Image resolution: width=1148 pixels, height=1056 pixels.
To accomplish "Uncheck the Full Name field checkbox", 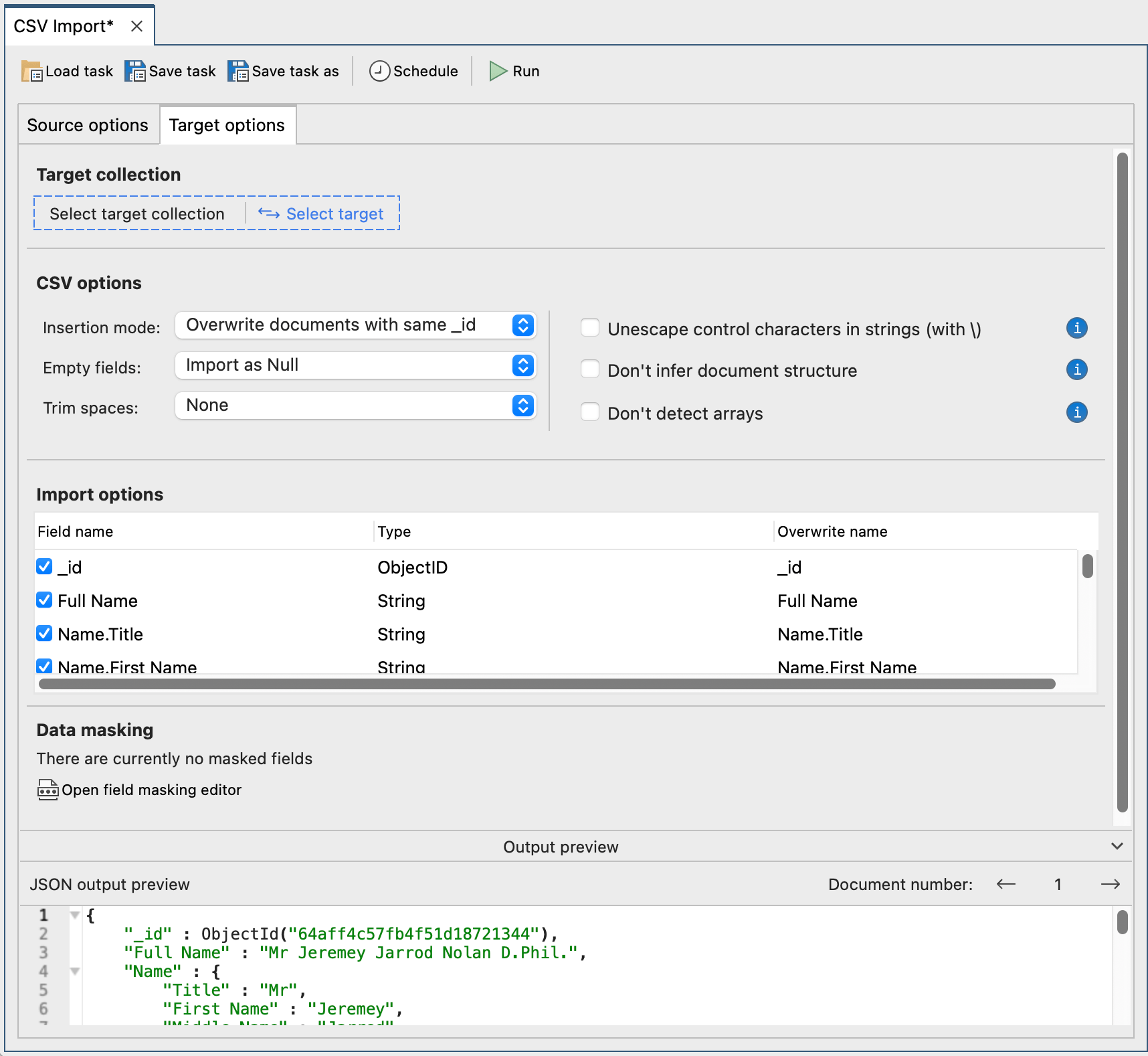I will (44, 600).
